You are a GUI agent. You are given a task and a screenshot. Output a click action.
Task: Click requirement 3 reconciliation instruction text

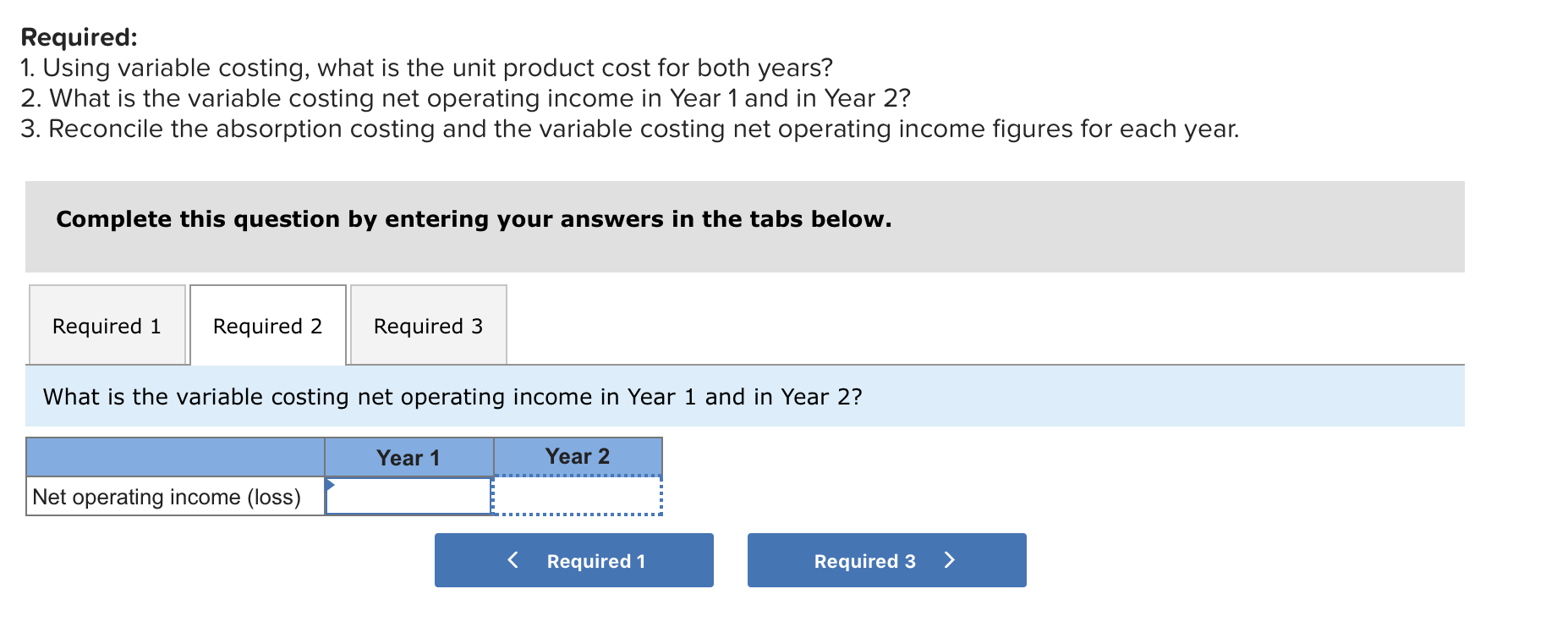tap(630, 129)
